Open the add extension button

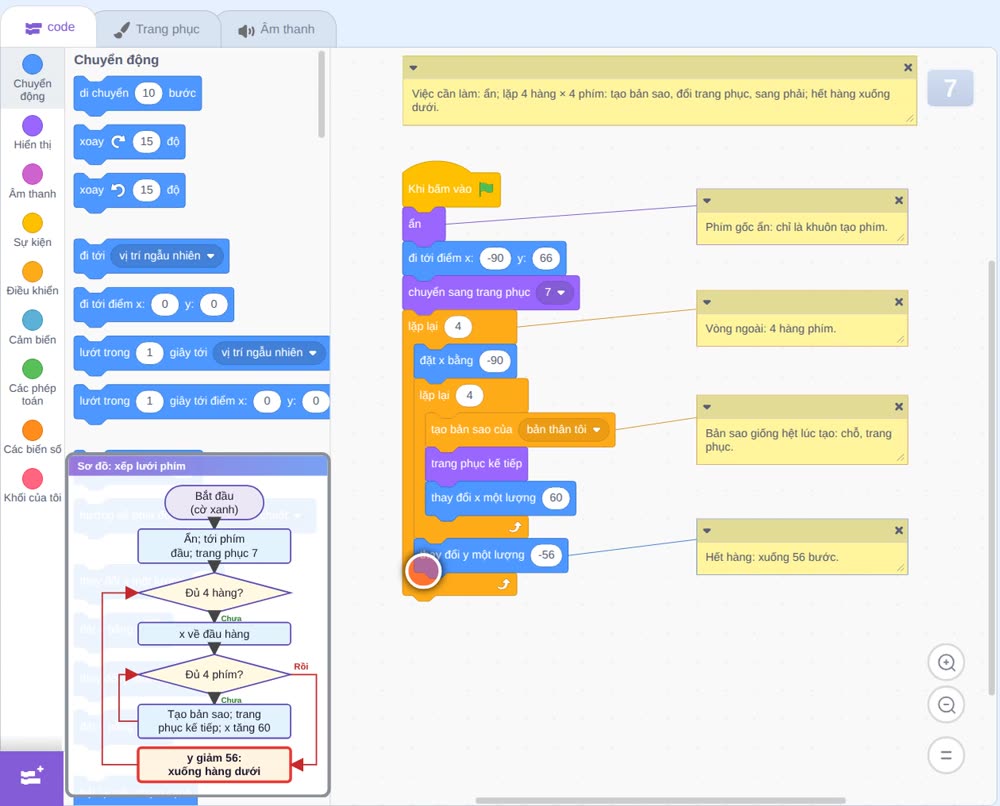coord(32,777)
